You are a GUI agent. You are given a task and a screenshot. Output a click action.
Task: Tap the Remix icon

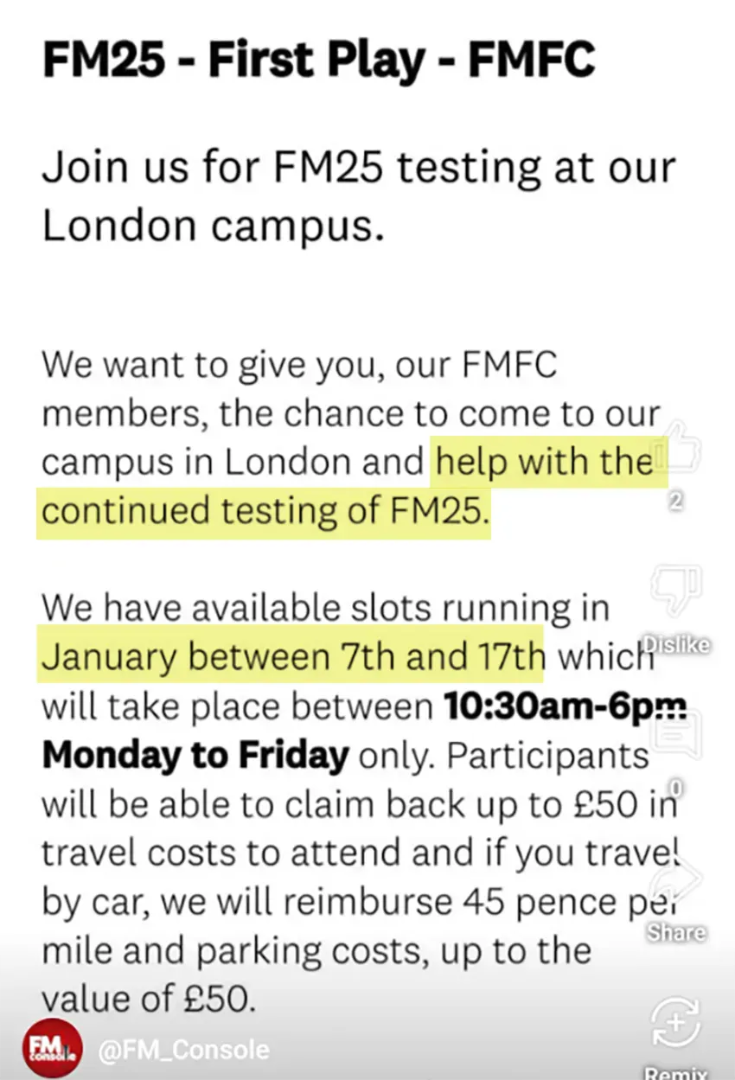pyautogui.click(x=676, y=1023)
